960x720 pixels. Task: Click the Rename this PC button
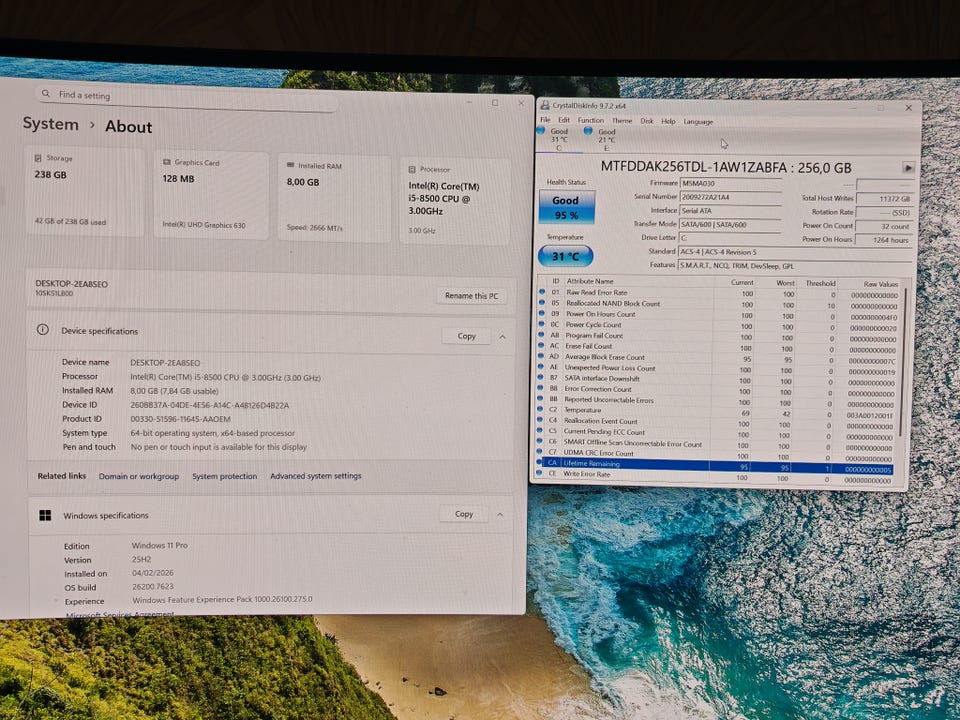point(471,296)
